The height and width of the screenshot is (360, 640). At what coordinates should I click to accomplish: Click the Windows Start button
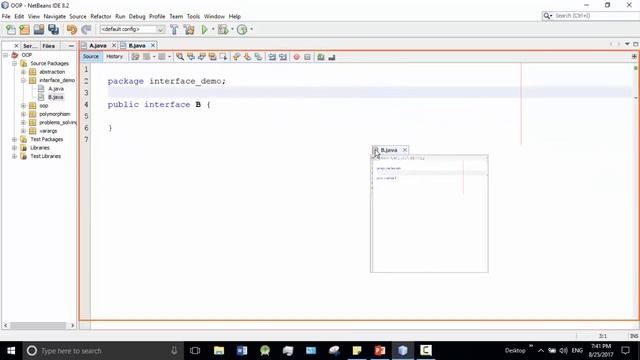coord(11,351)
